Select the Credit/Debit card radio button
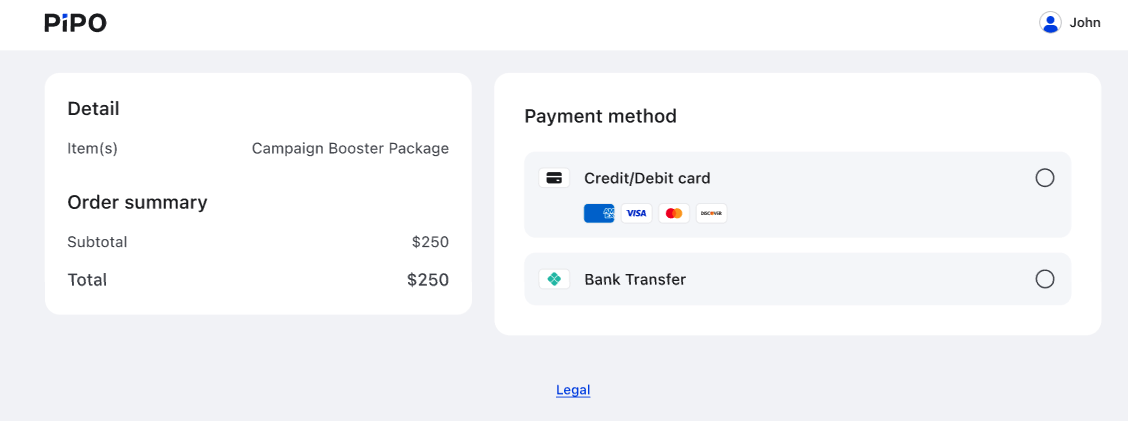The width and height of the screenshot is (1128, 421). click(1045, 178)
